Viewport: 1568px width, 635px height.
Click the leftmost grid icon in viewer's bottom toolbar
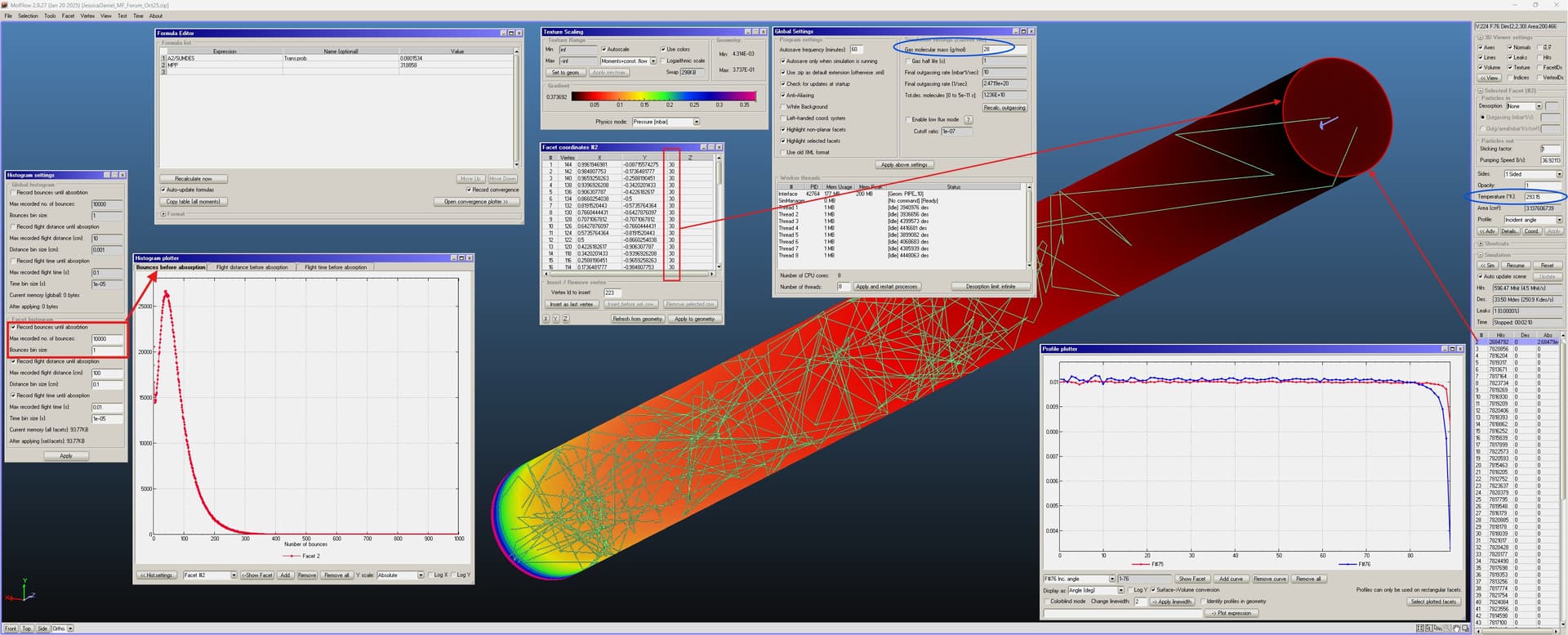pyautogui.click(x=1420, y=628)
